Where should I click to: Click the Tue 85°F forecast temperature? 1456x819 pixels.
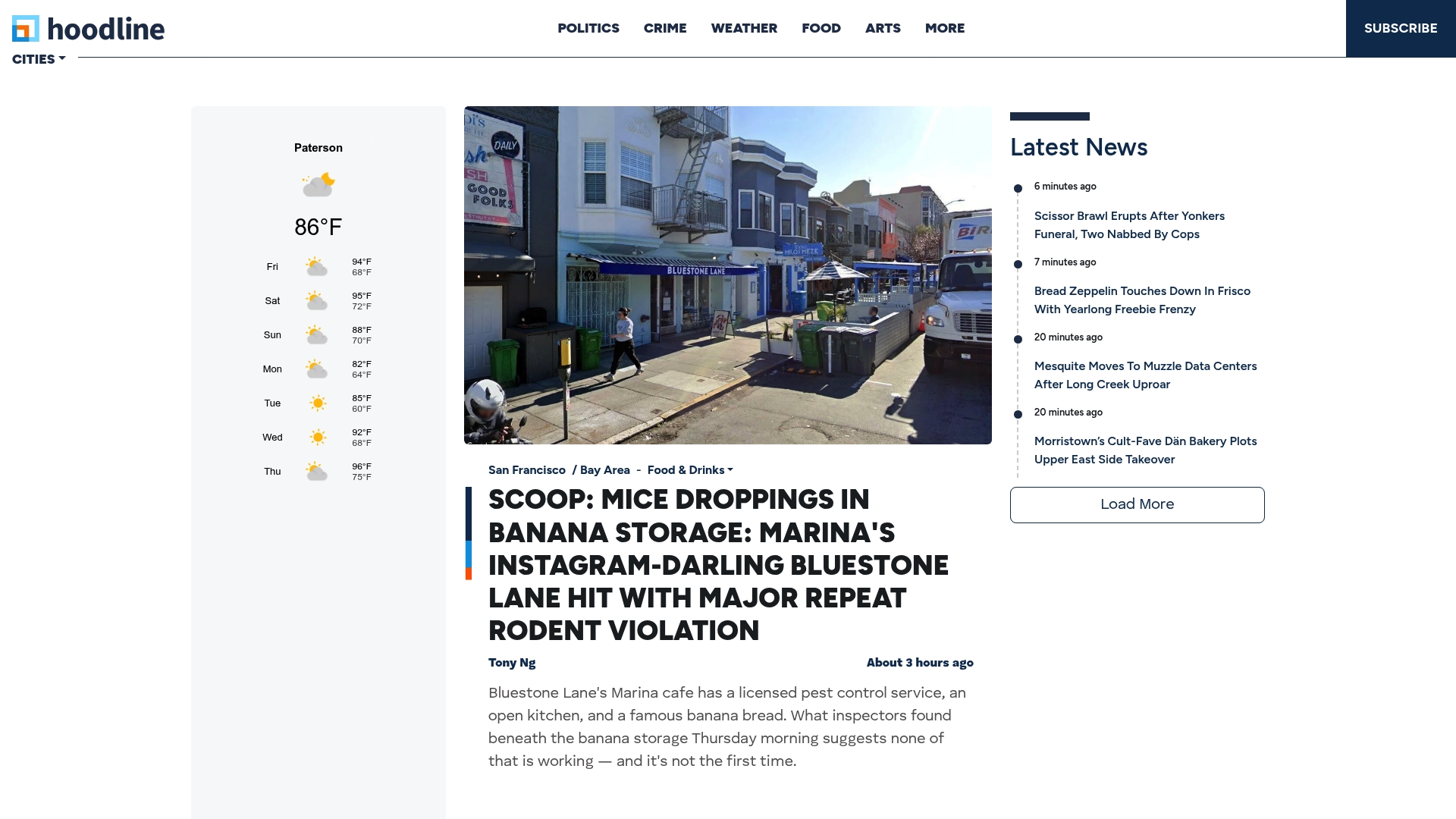[362, 398]
